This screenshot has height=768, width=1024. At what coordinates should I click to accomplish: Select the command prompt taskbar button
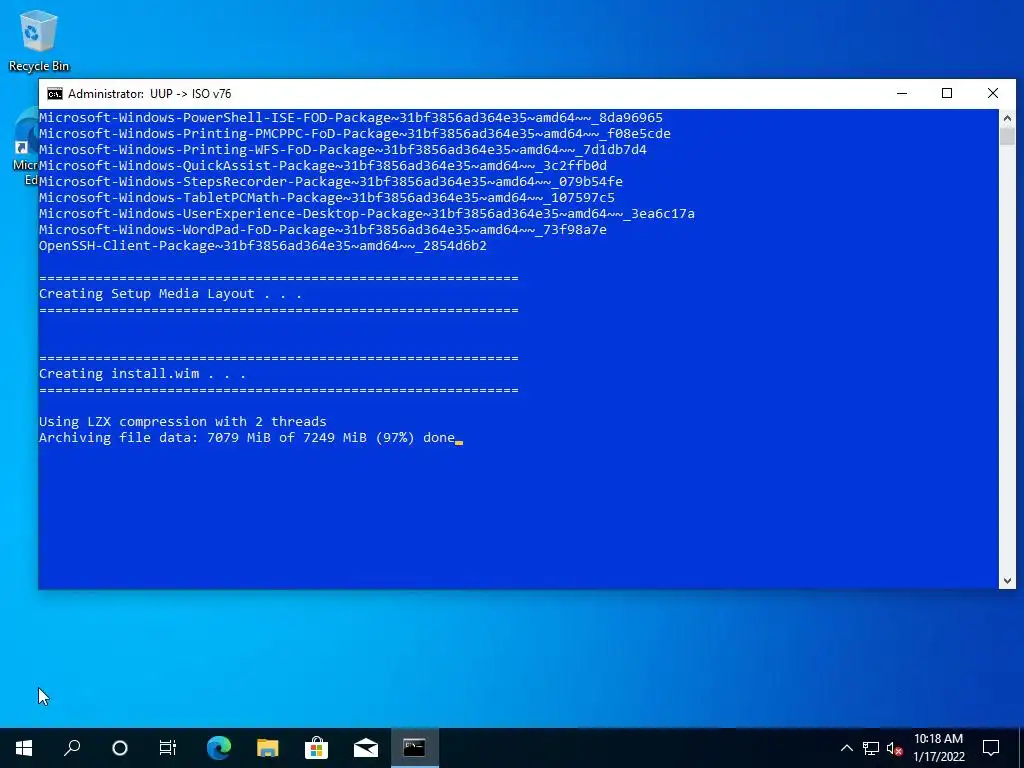(415, 747)
